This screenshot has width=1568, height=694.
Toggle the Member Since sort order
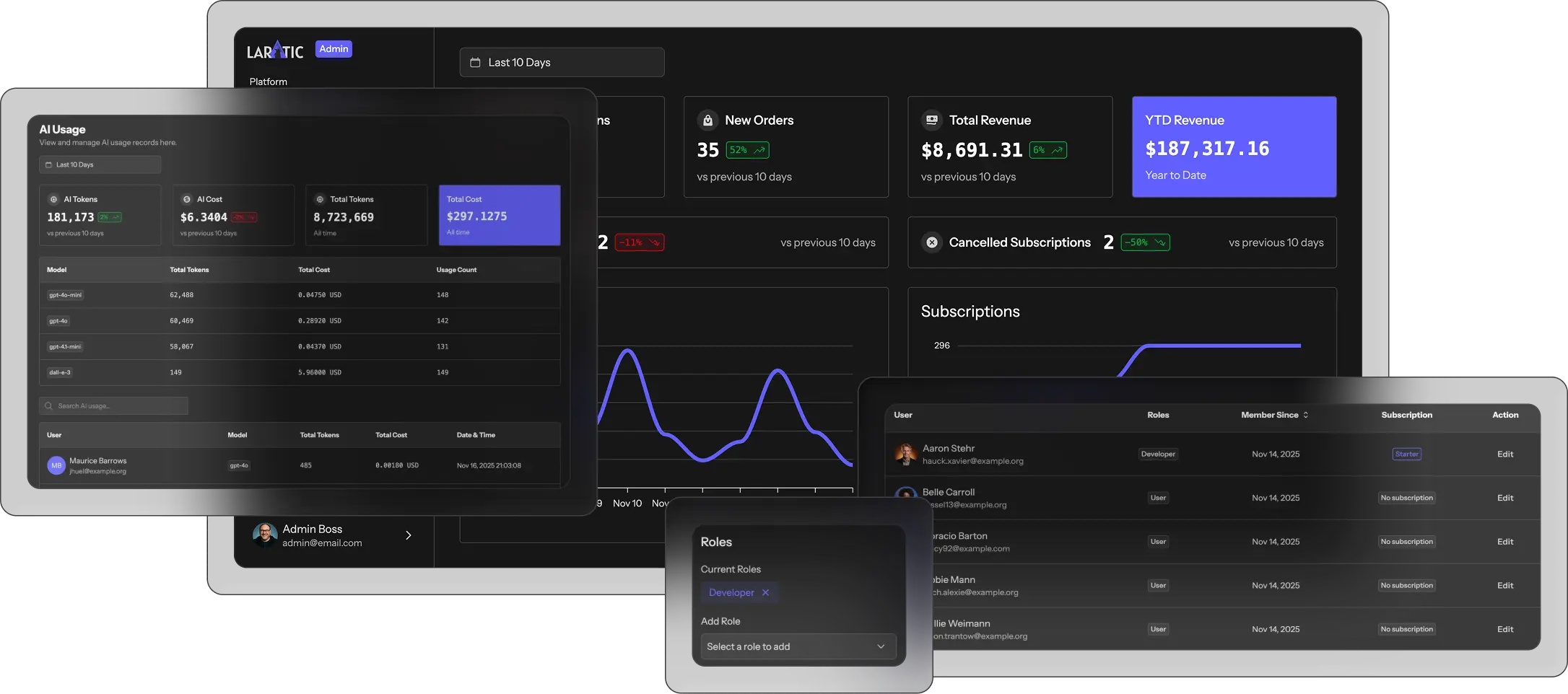(1305, 415)
